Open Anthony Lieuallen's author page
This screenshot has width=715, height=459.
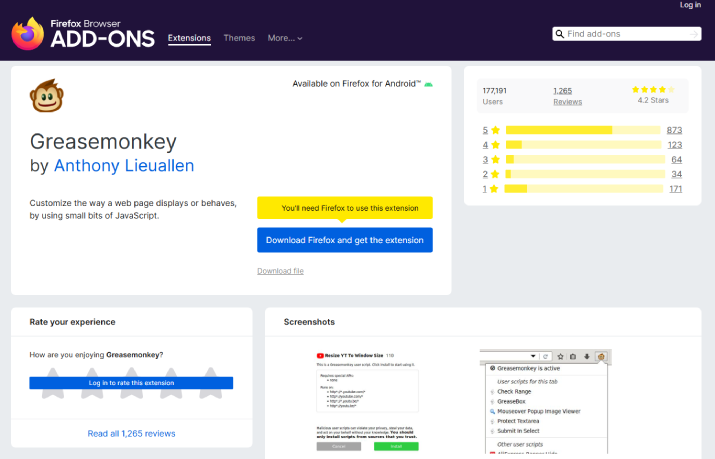(x=124, y=165)
